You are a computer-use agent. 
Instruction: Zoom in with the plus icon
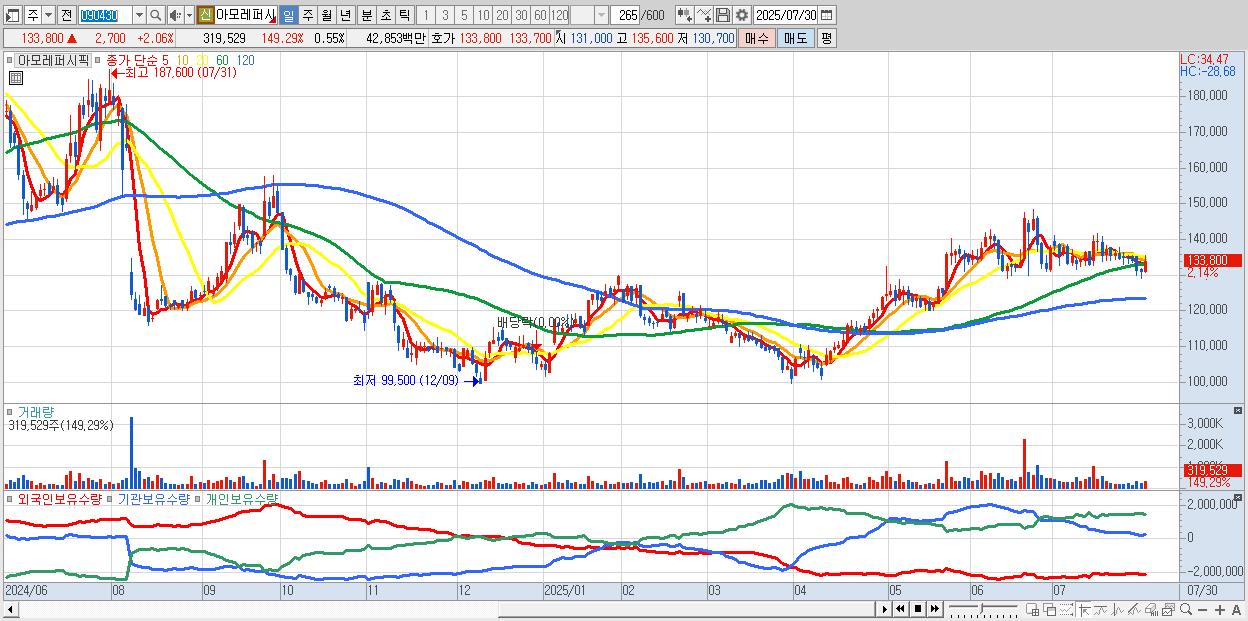point(1220,610)
